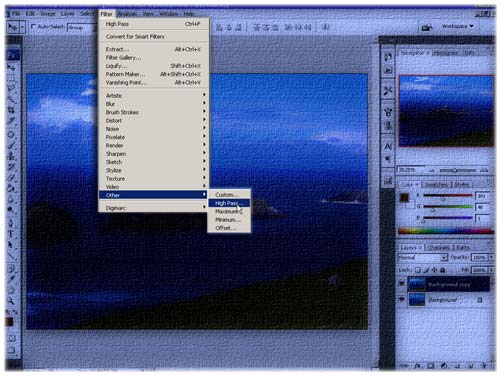The image size is (500, 375).
Task: Select the Hand tool
Action: (x=12, y=290)
